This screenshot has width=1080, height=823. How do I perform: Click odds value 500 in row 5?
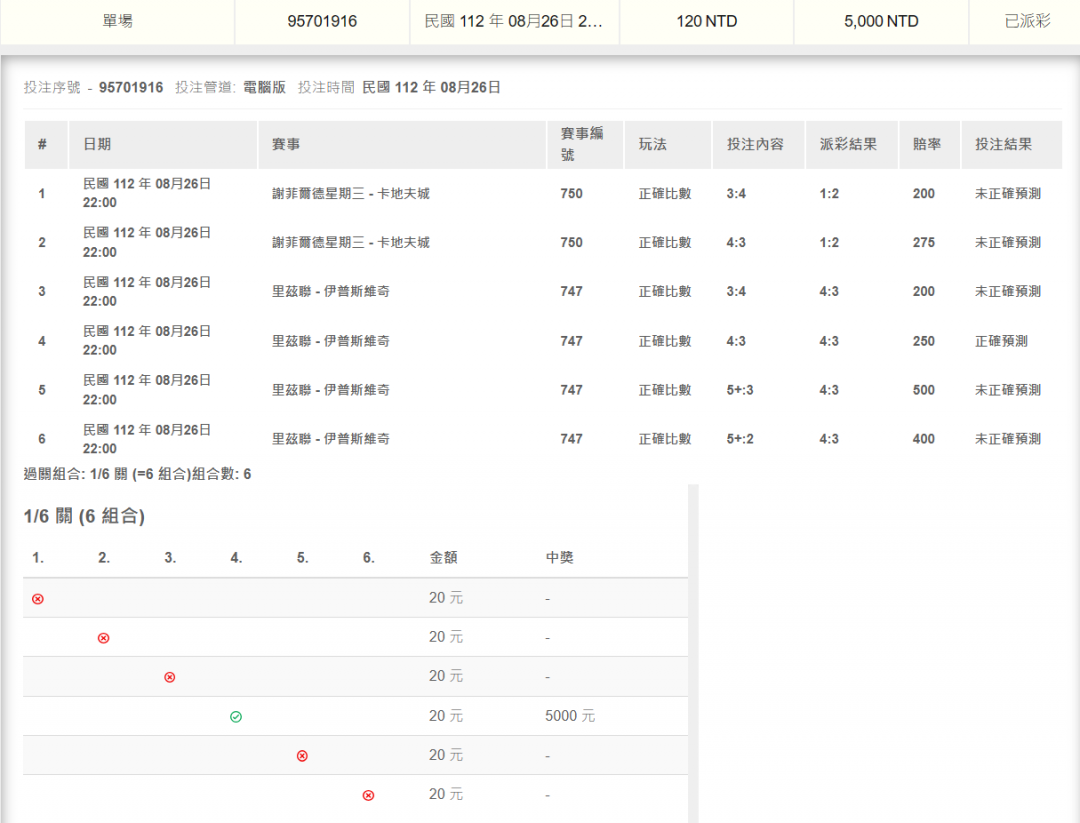click(924, 390)
